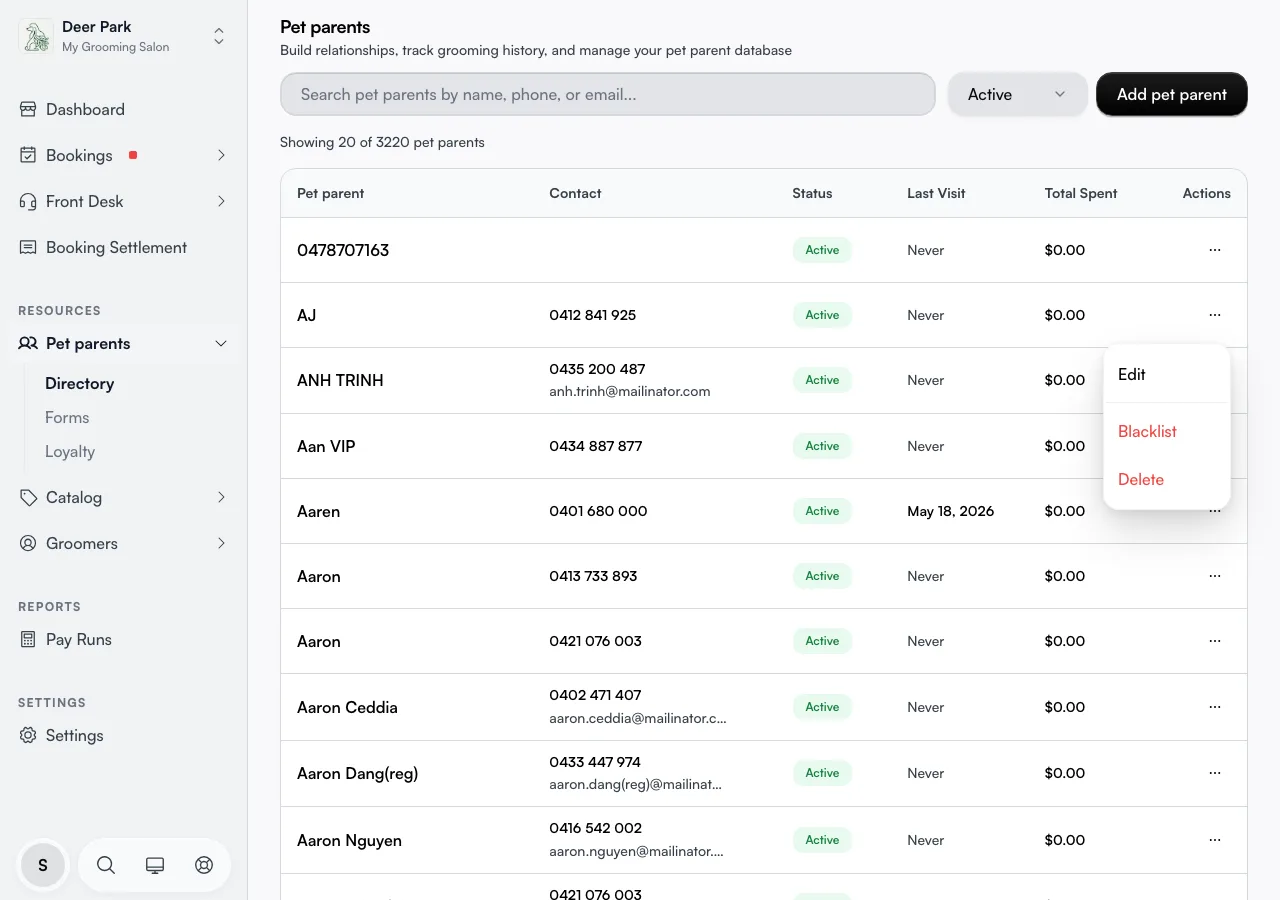Open the help lifebuoy icon
The image size is (1280, 900).
(204, 865)
